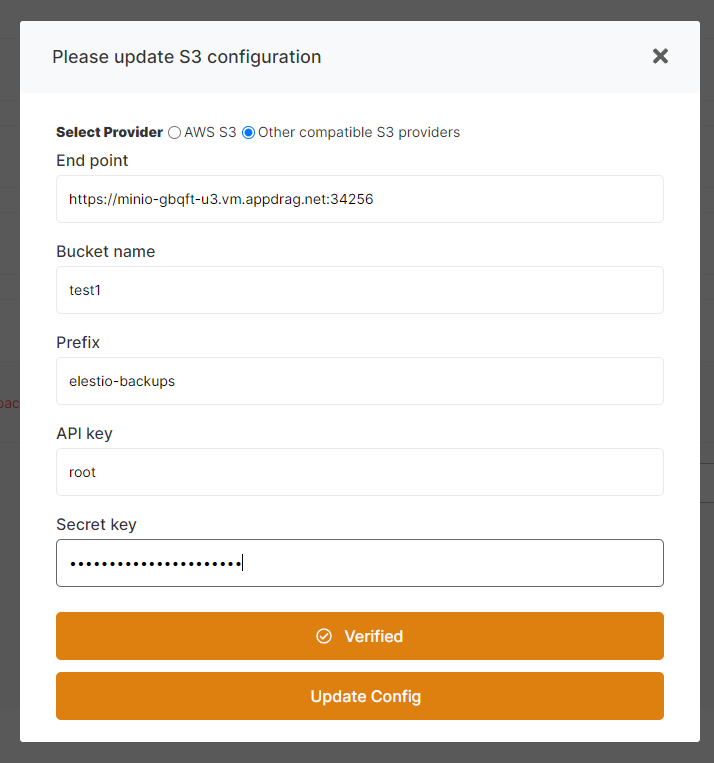Click into the masked Secret key field
Image resolution: width=714 pixels, height=763 pixels.
tap(360, 563)
